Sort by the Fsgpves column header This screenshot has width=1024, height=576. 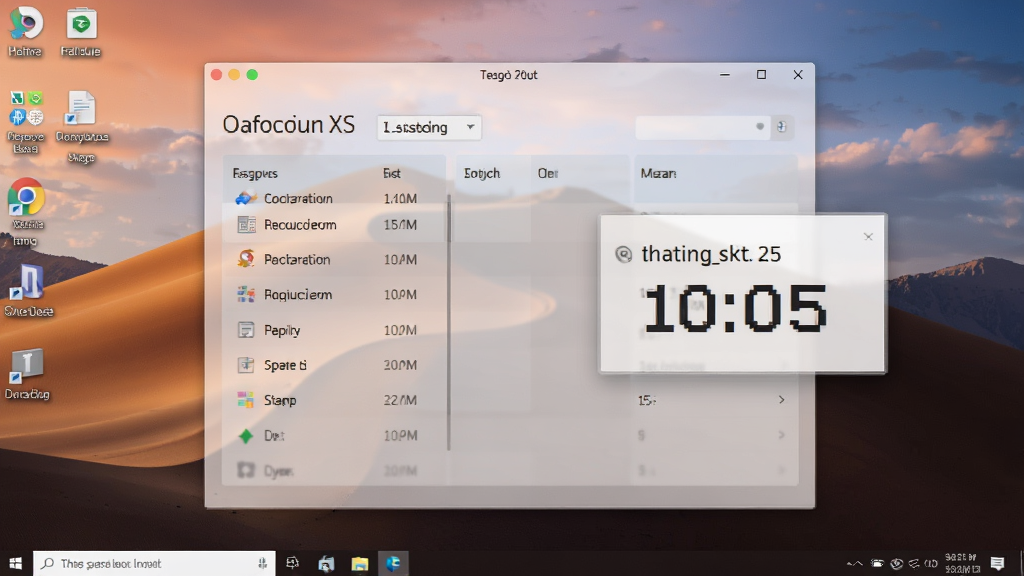click(255, 173)
